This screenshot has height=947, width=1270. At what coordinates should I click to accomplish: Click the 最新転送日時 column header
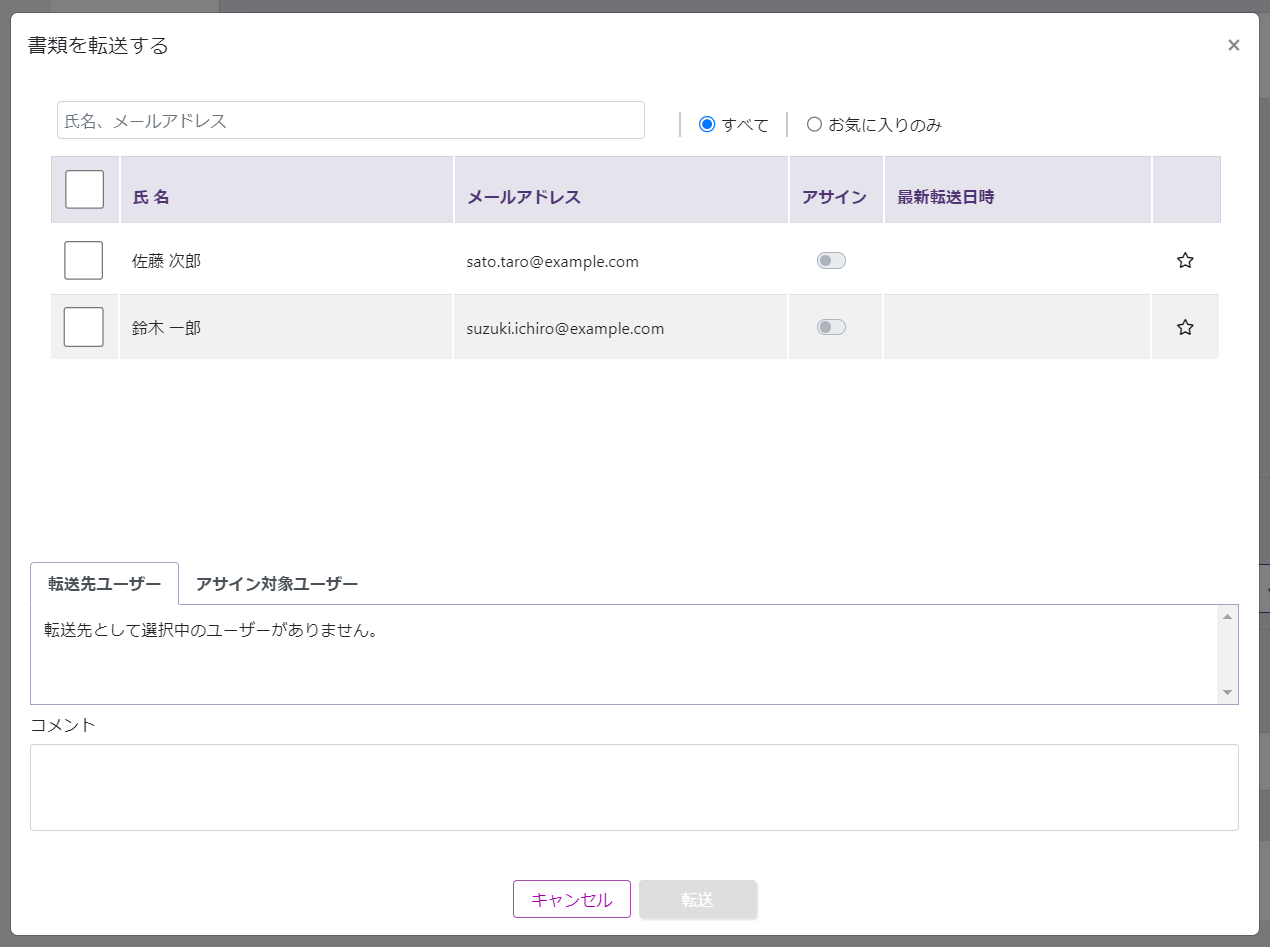(x=945, y=197)
